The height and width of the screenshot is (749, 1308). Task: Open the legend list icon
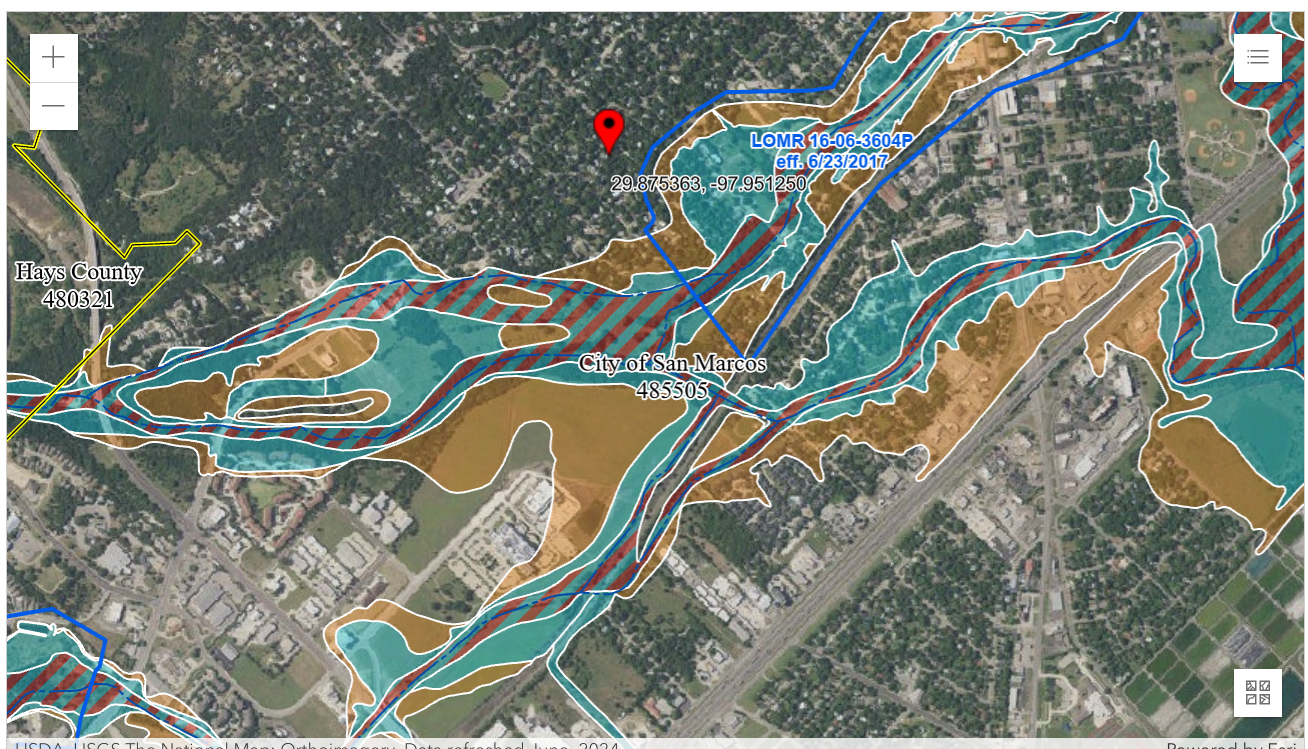click(x=1258, y=57)
